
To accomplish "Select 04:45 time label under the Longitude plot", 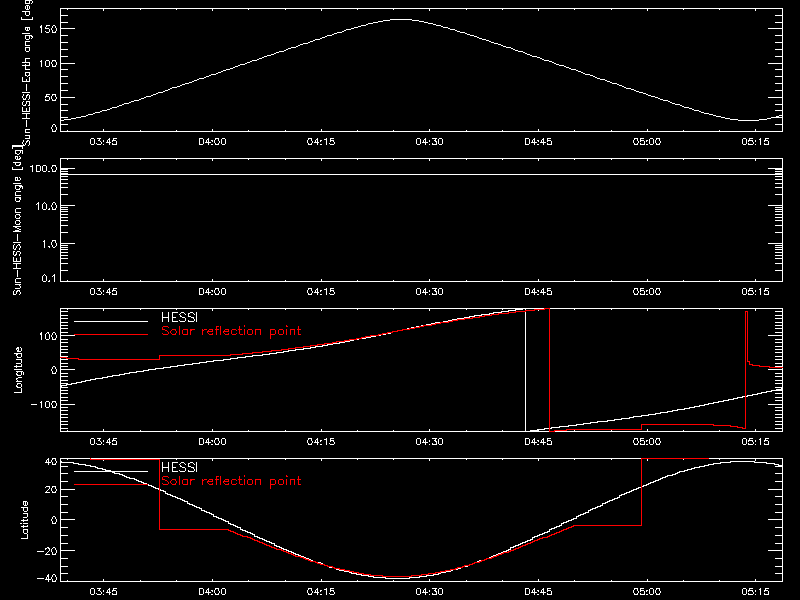I will pos(538,442).
